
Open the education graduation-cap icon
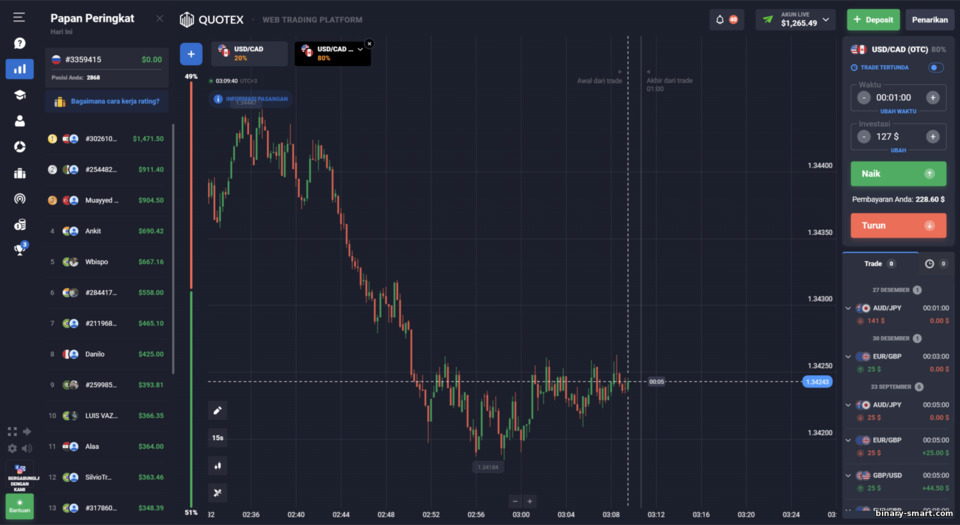tap(20, 95)
